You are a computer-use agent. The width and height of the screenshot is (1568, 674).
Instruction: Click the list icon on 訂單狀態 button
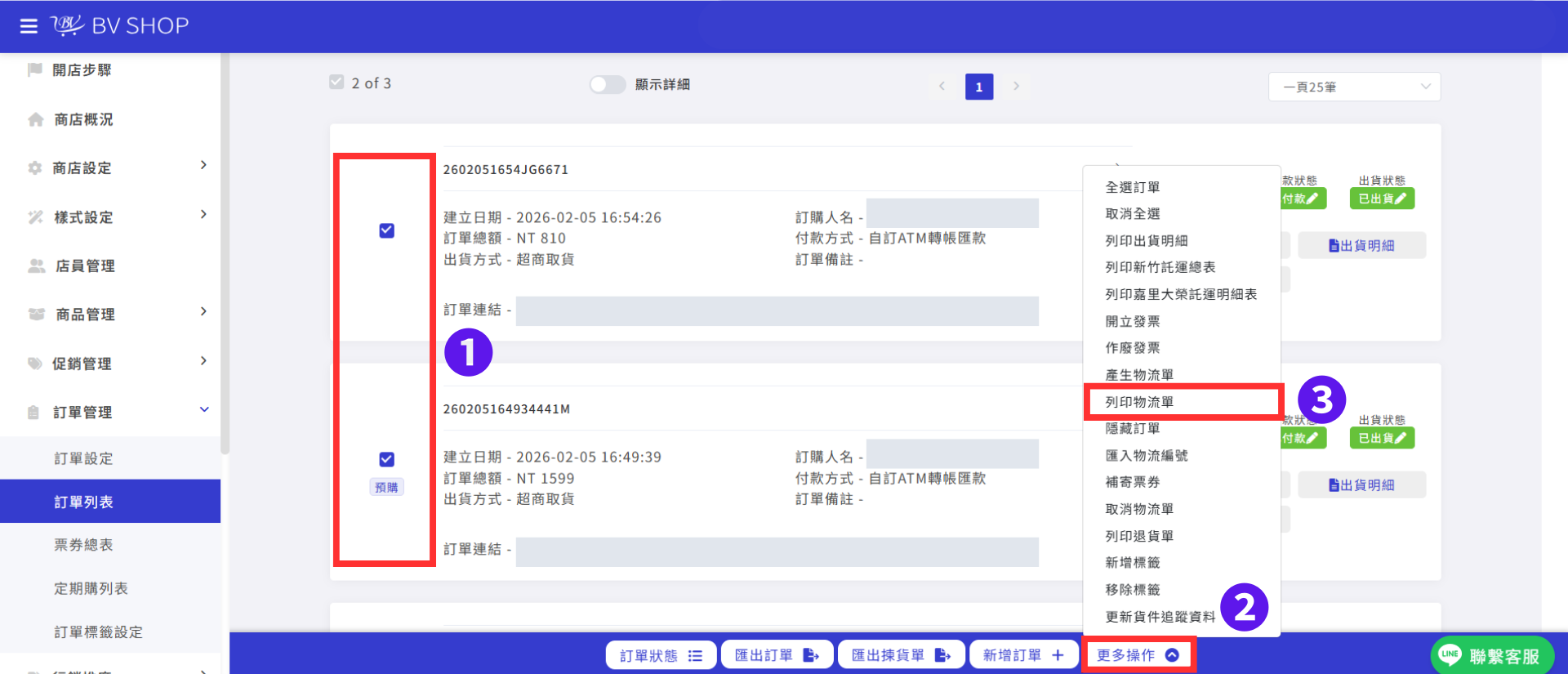click(695, 655)
